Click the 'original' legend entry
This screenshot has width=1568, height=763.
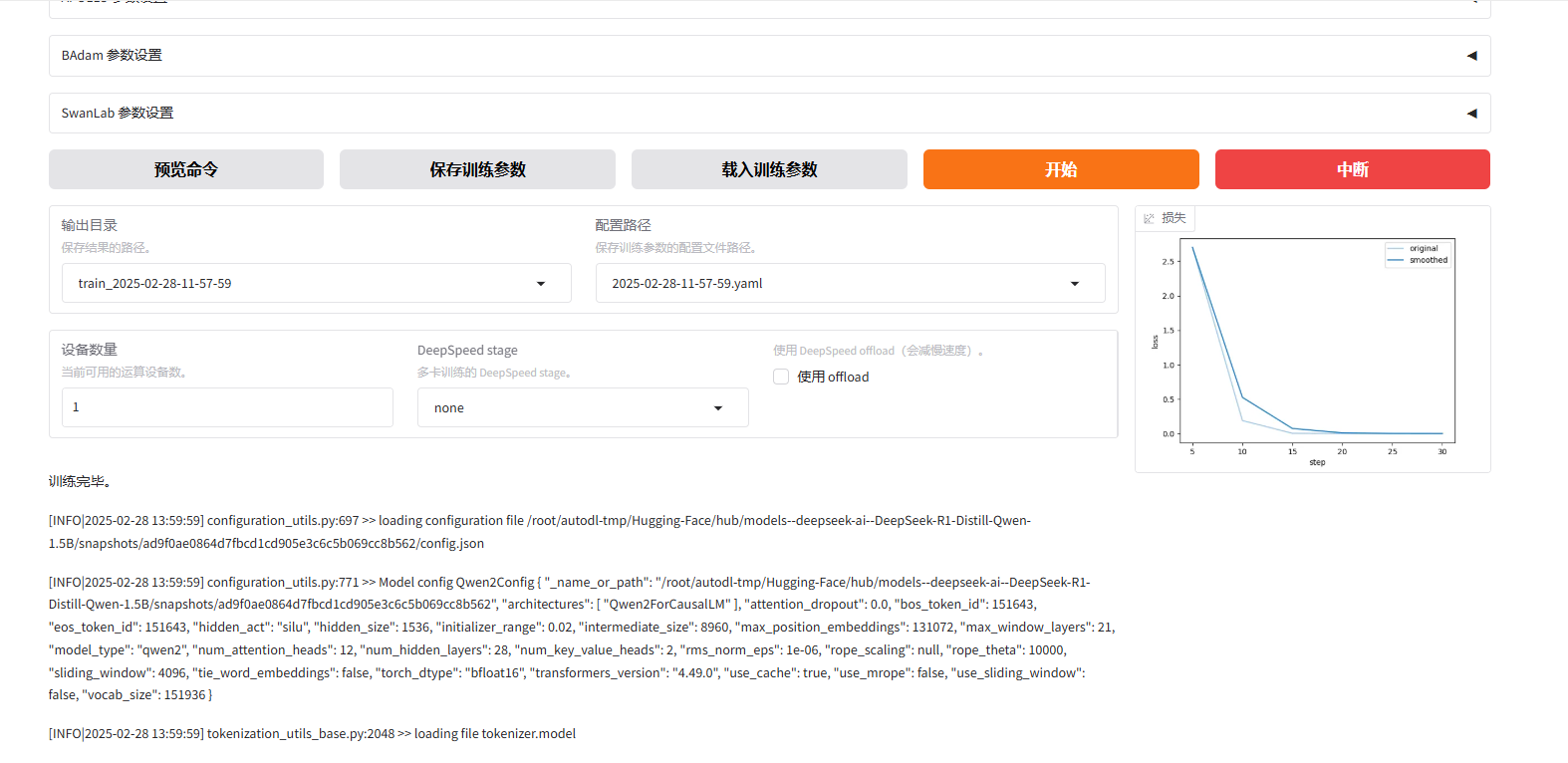(1416, 248)
